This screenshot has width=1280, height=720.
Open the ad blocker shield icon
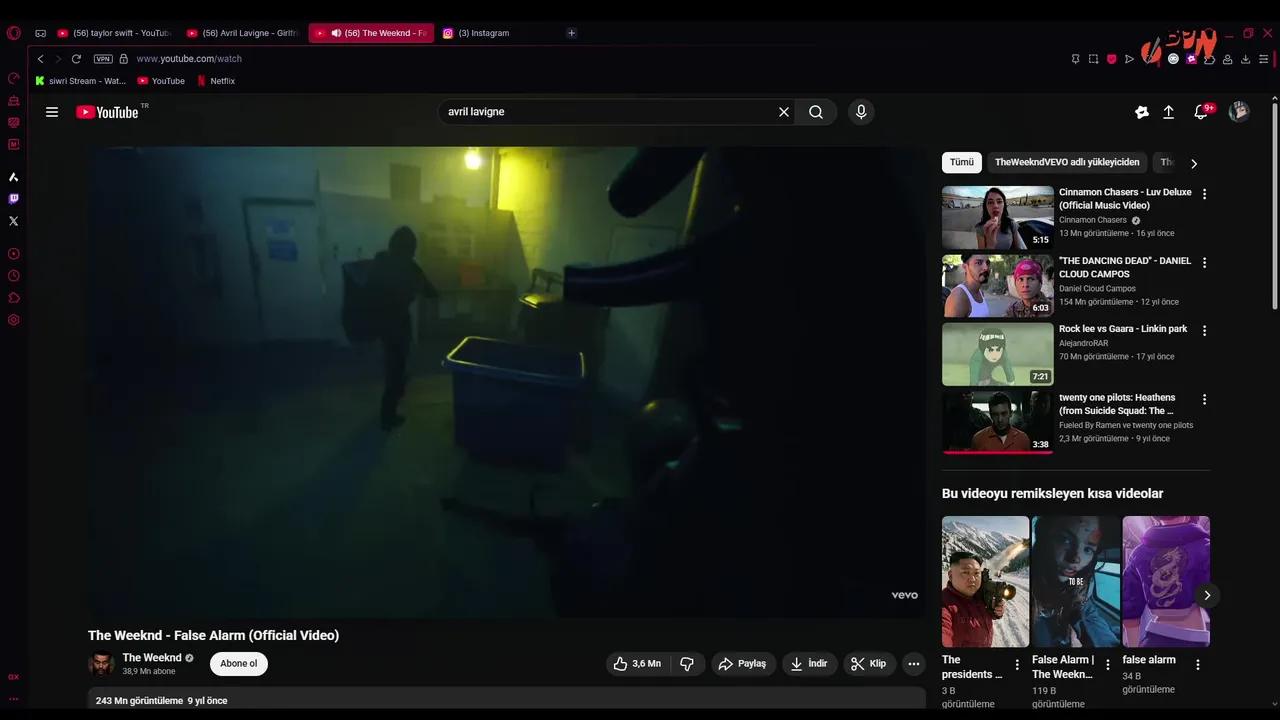(1111, 59)
